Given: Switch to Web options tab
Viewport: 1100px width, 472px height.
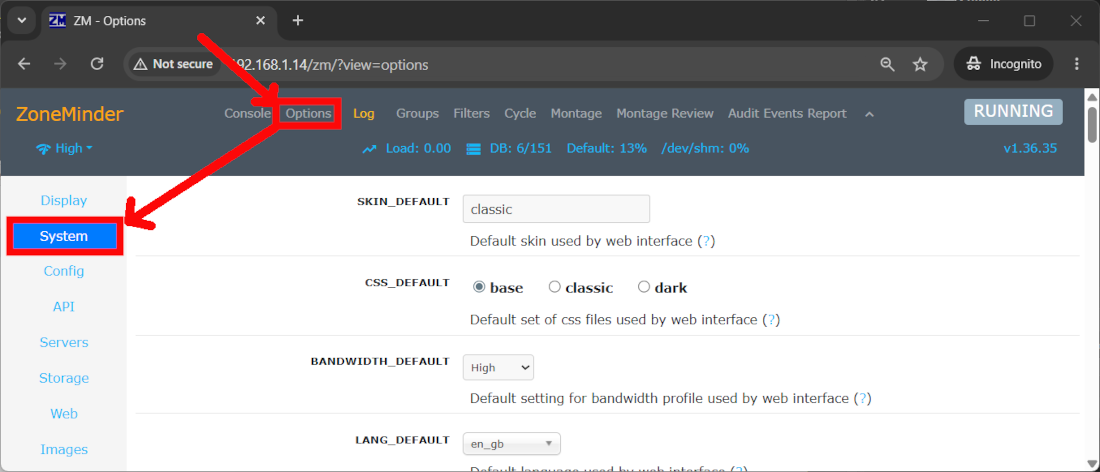Looking at the screenshot, I should point(64,414).
